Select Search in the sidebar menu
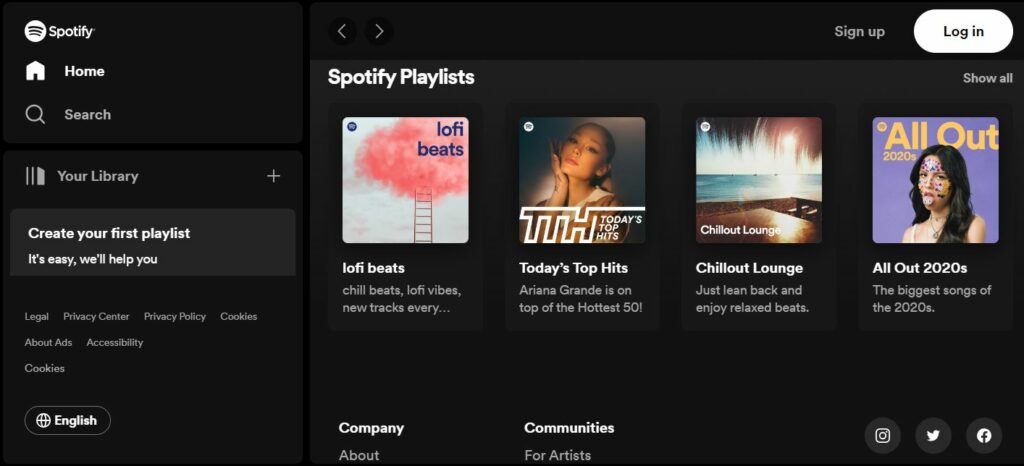This screenshot has height=466, width=1024. click(88, 114)
